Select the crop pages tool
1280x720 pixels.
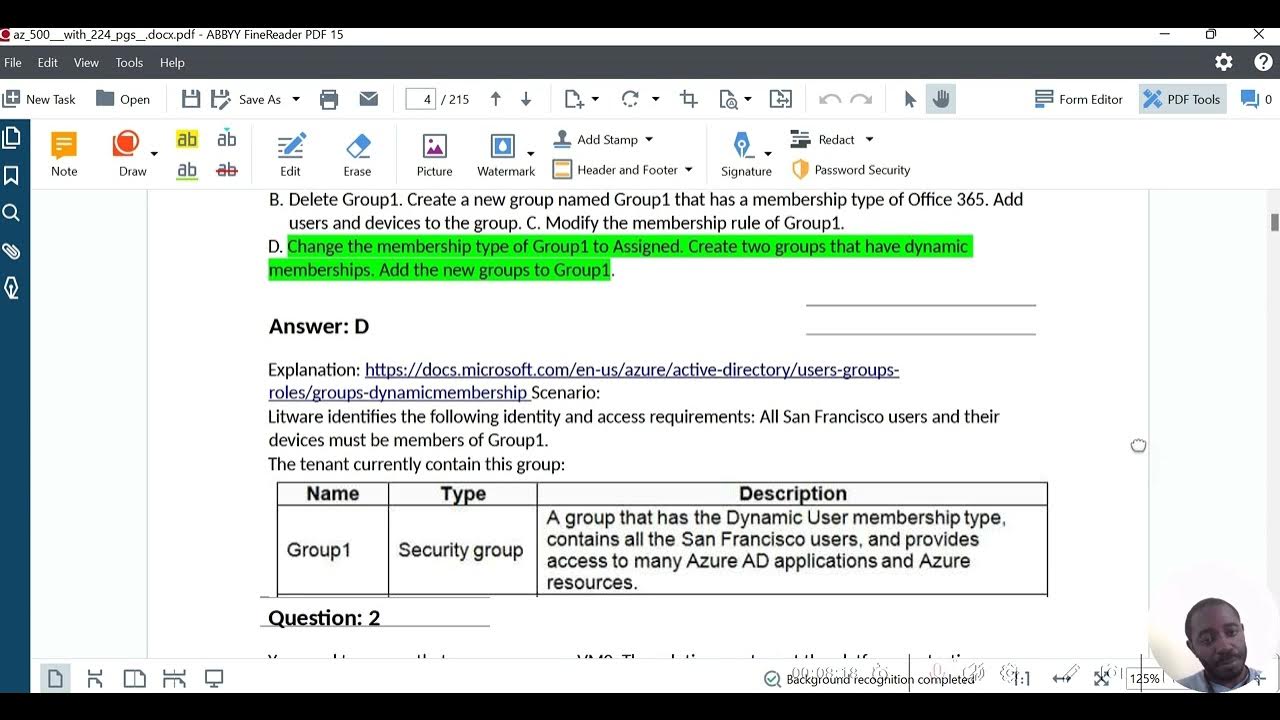(688, 99)
